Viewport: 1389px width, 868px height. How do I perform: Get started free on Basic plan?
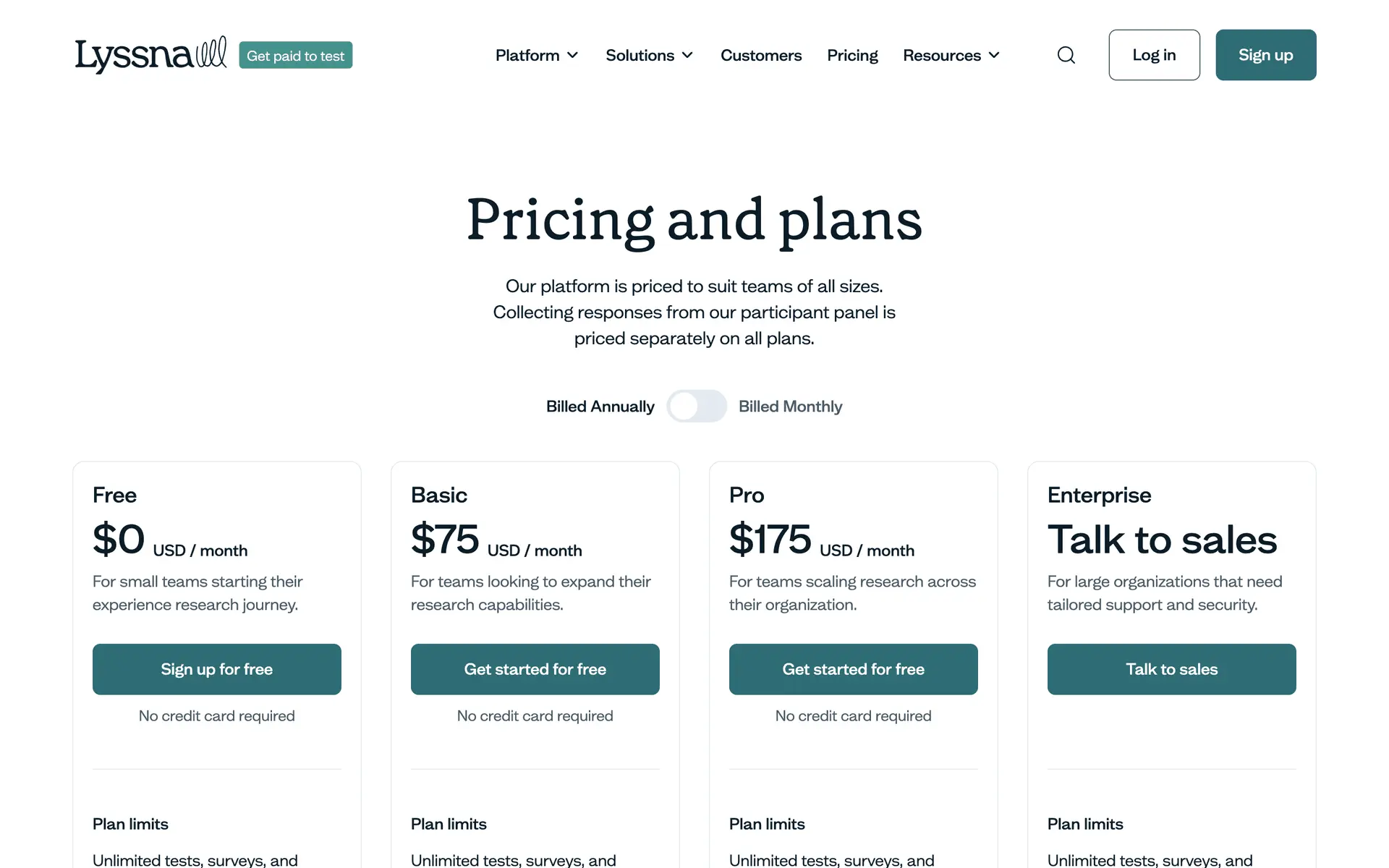tap(535, 669)
